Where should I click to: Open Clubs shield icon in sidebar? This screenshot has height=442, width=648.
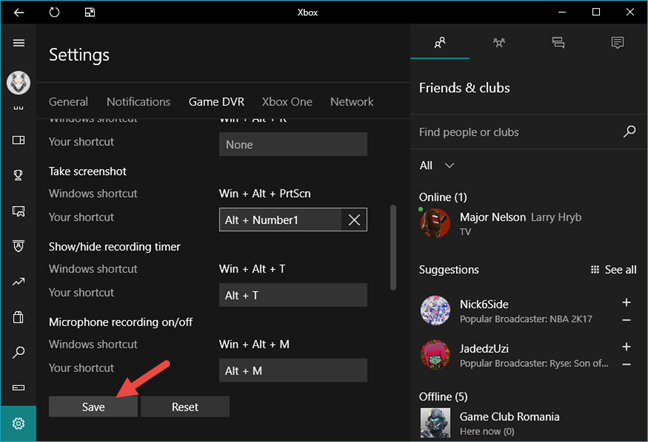pos(19,246)
